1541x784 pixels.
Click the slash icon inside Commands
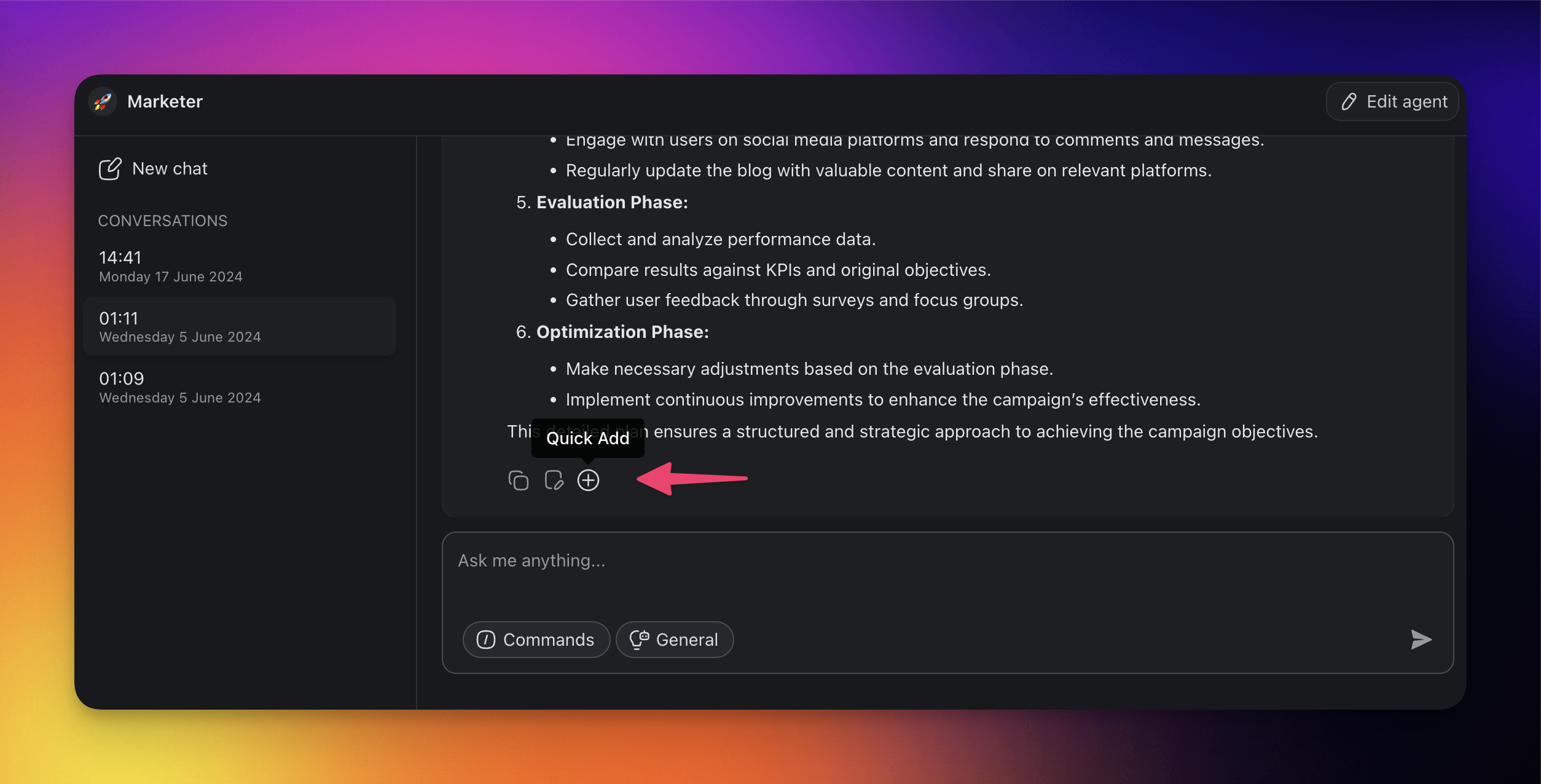[x=486, y=640]
